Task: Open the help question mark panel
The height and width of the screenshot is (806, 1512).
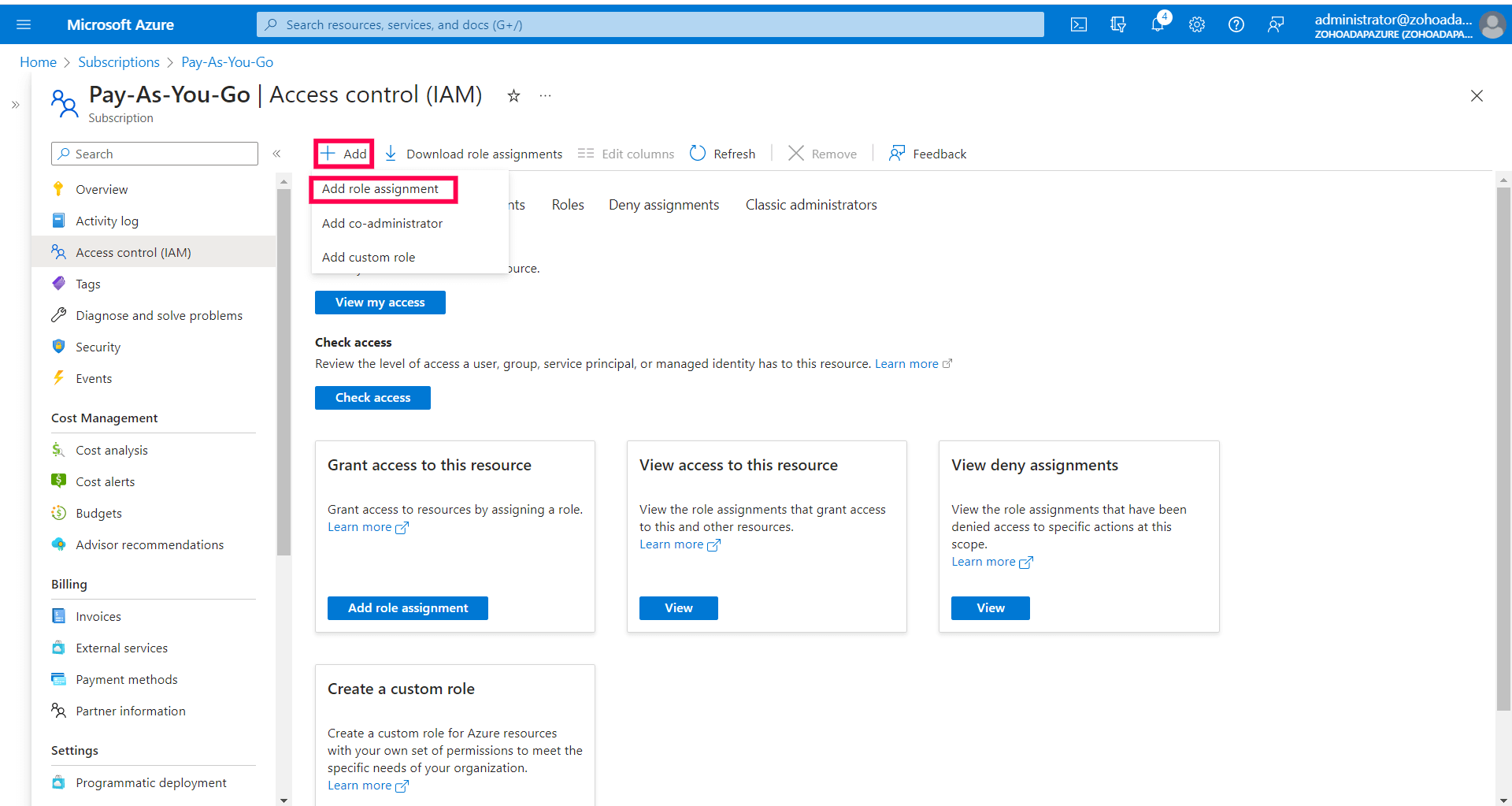Action: click(1236, 24)
